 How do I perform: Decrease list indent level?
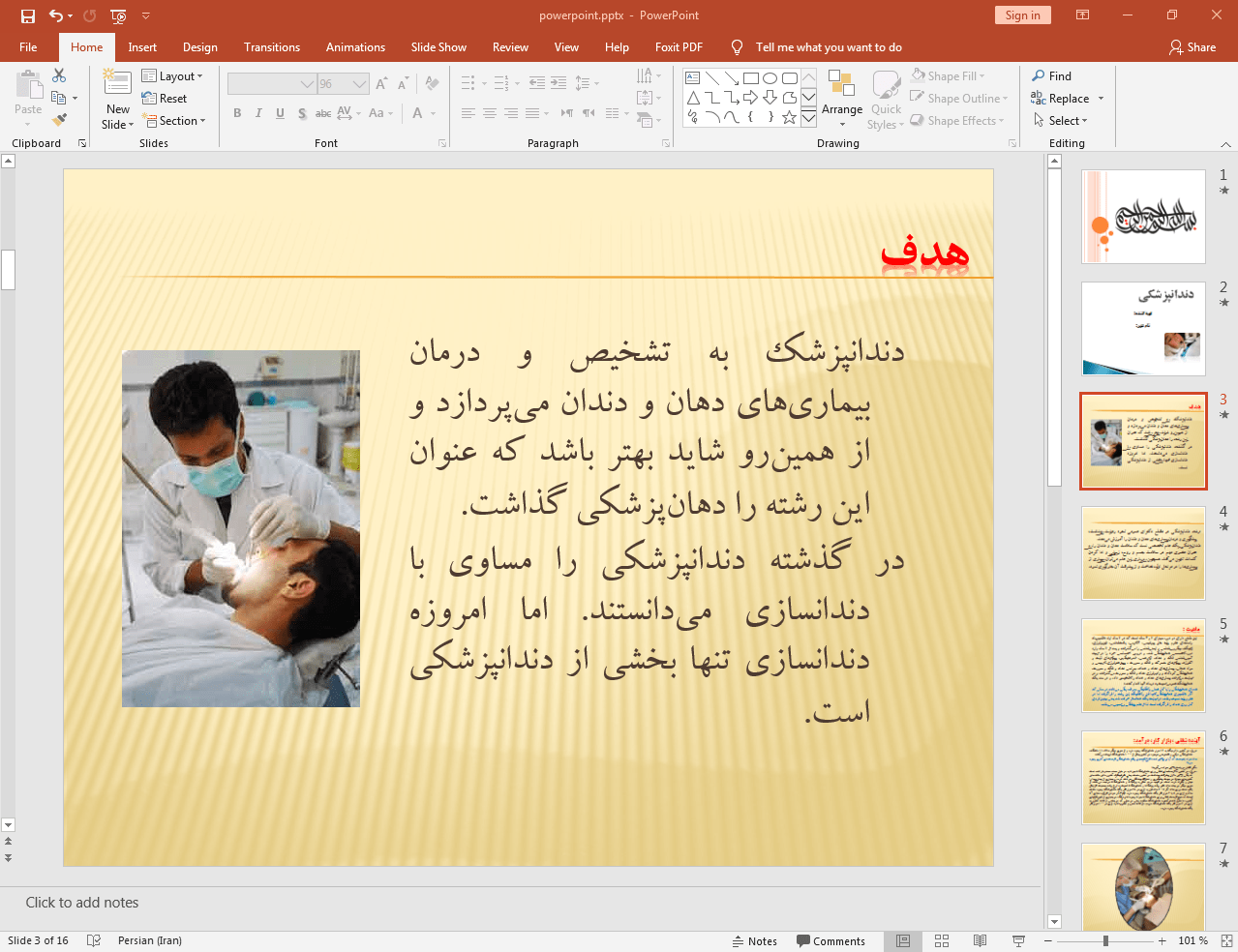(x=537, y=83)
